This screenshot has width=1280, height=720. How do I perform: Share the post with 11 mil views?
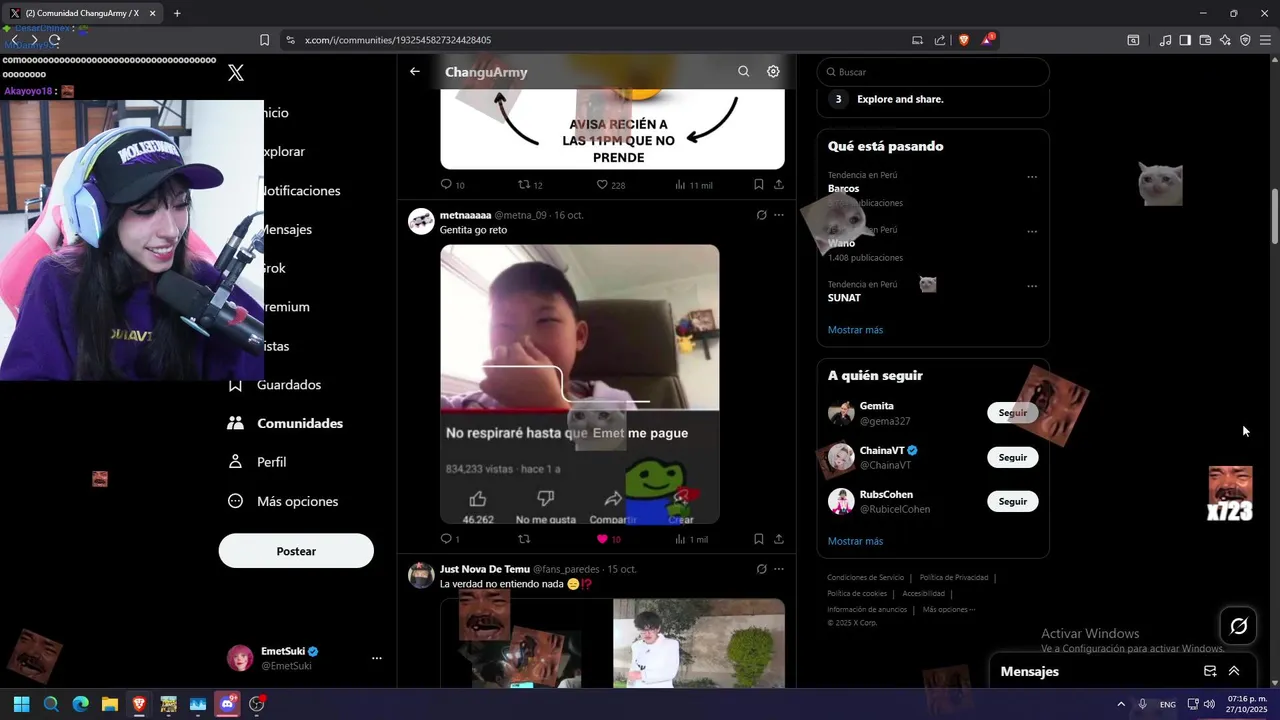[779, 185]
